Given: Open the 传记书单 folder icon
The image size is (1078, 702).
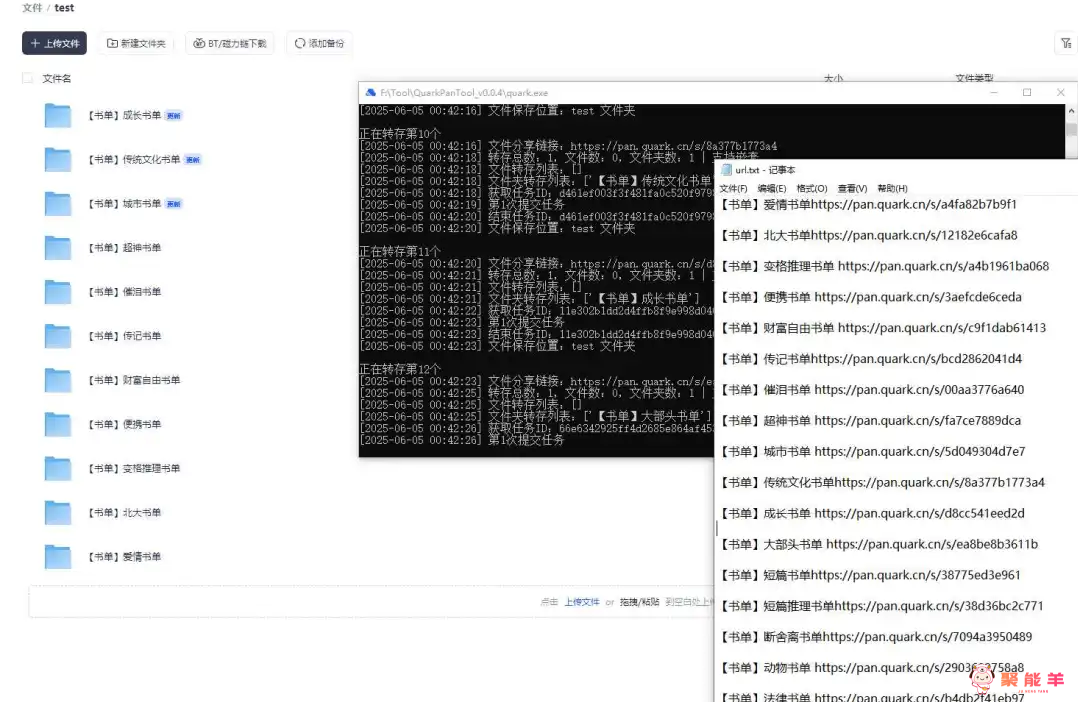Looking at the screenshot, I should coord(58,336).
